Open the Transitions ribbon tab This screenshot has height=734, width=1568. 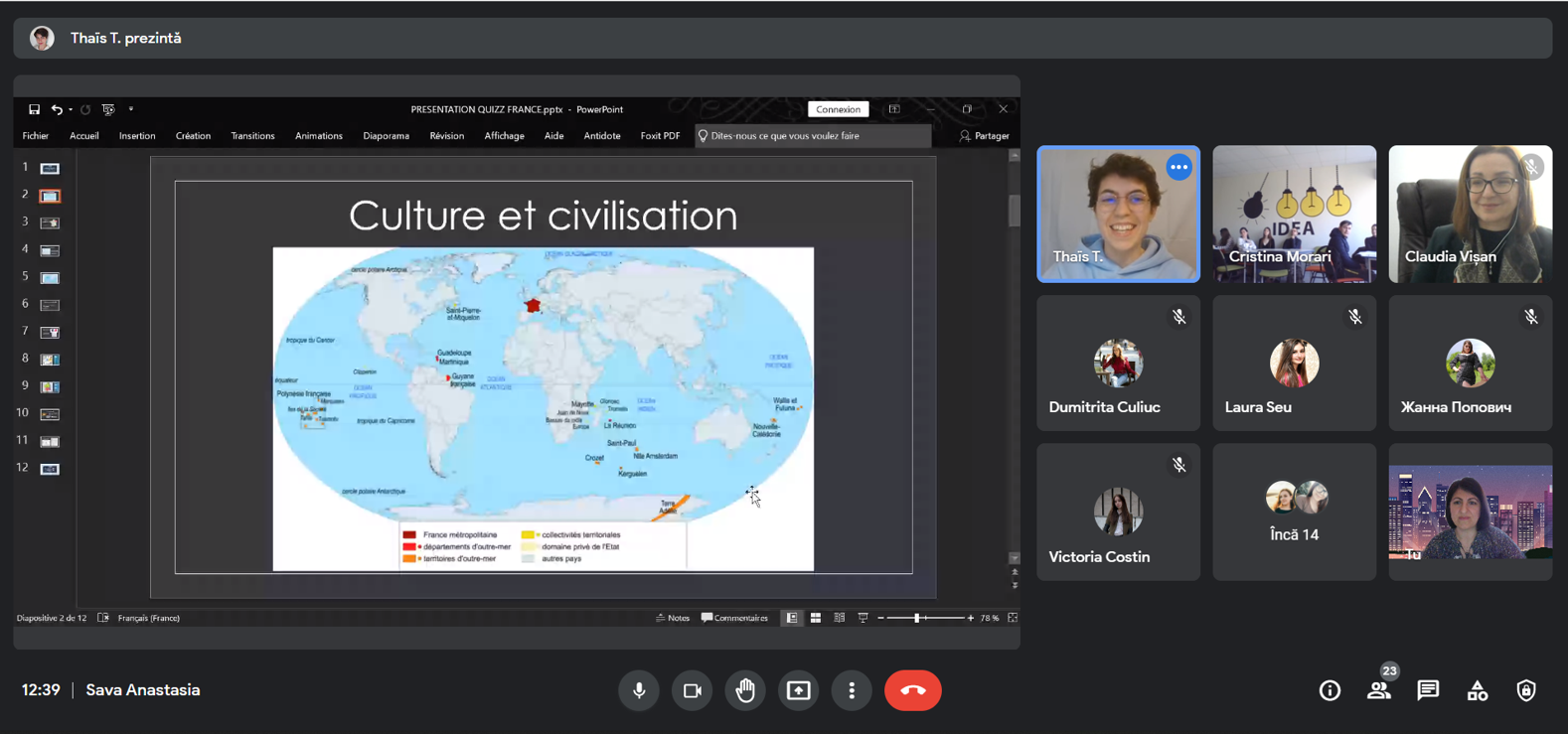(252, 136)
